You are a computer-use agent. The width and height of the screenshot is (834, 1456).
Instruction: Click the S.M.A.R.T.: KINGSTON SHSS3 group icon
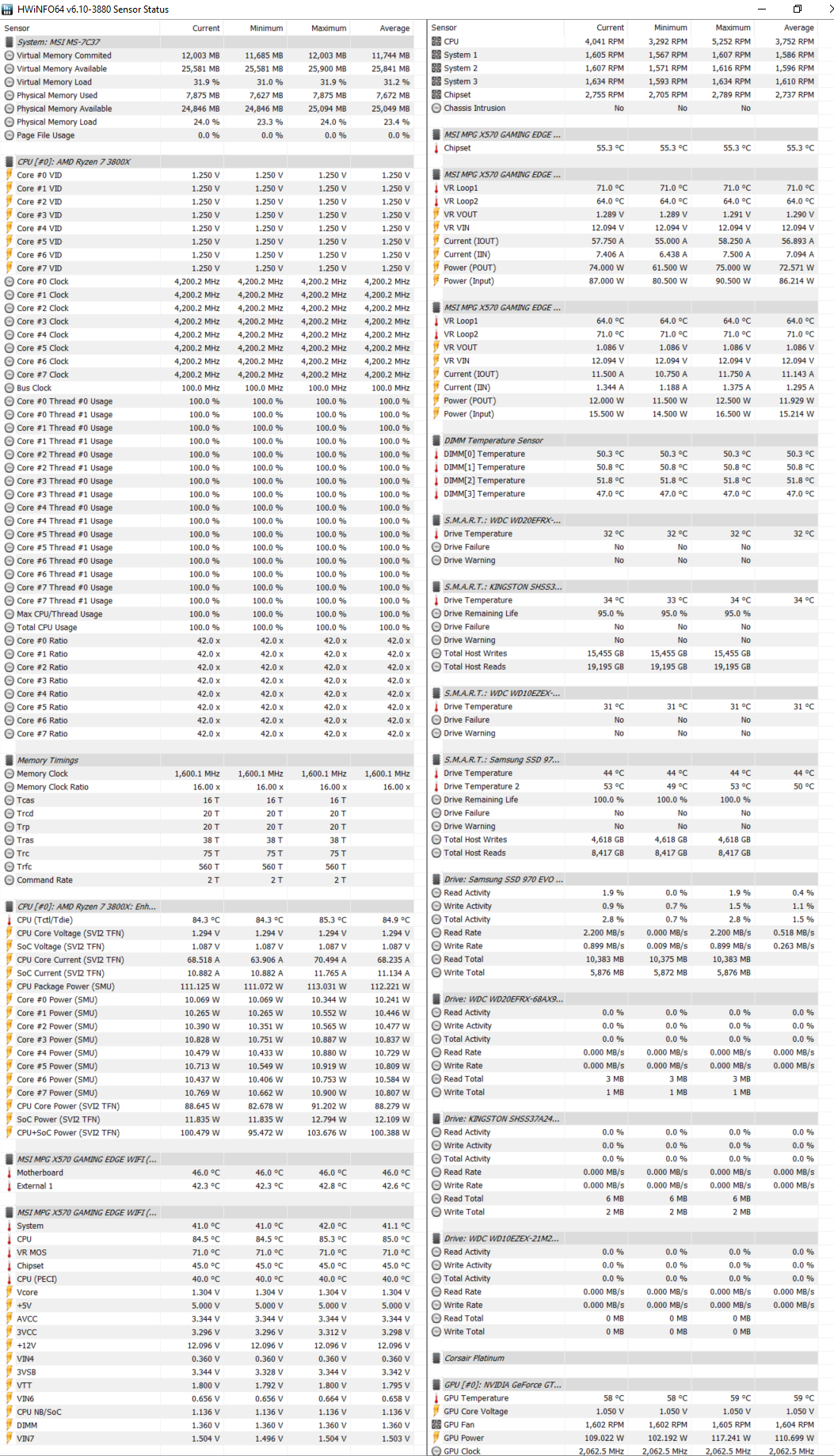coord(436,587)
